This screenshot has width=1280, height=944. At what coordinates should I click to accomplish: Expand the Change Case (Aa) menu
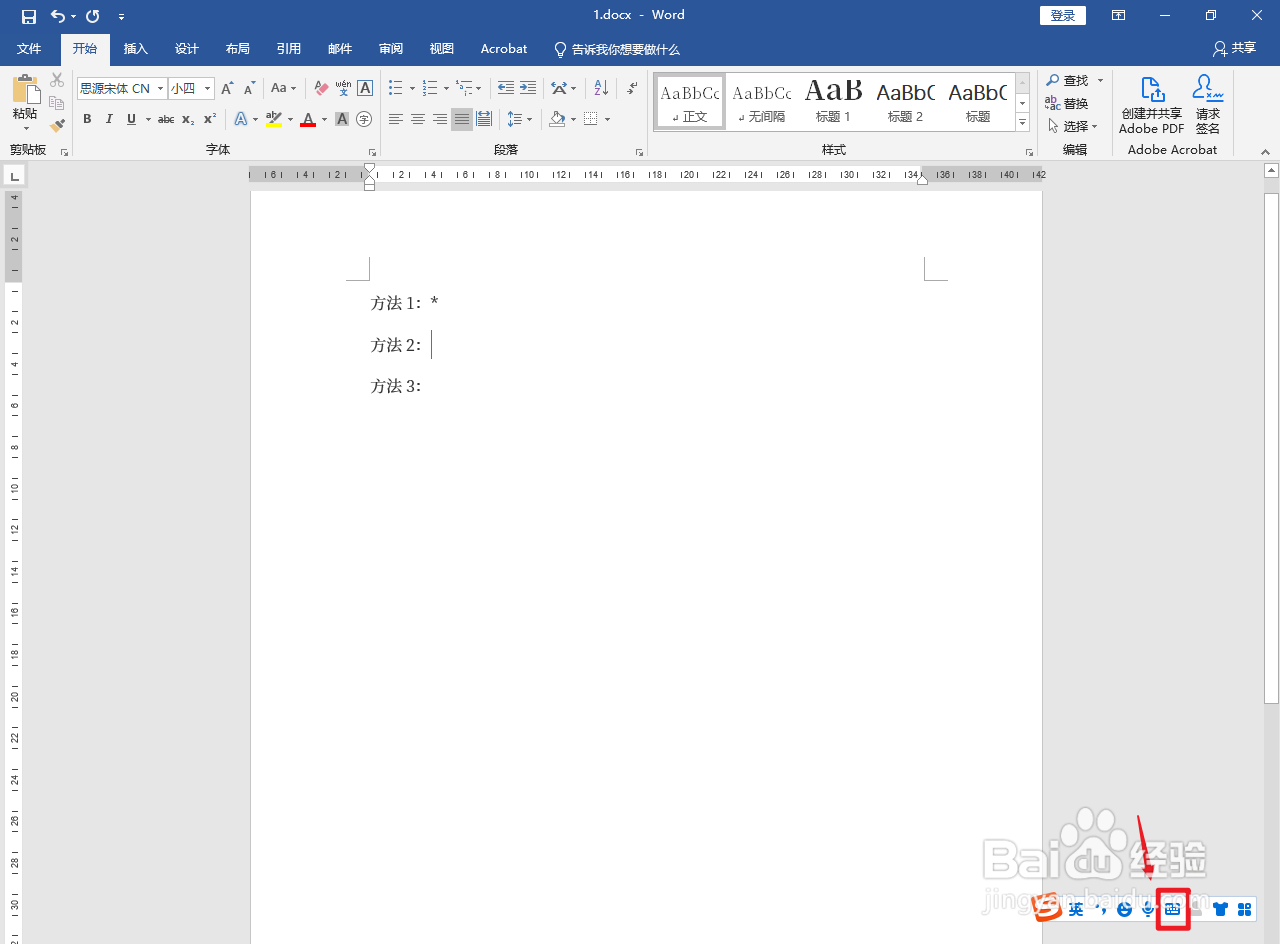(x=286, y=88)
